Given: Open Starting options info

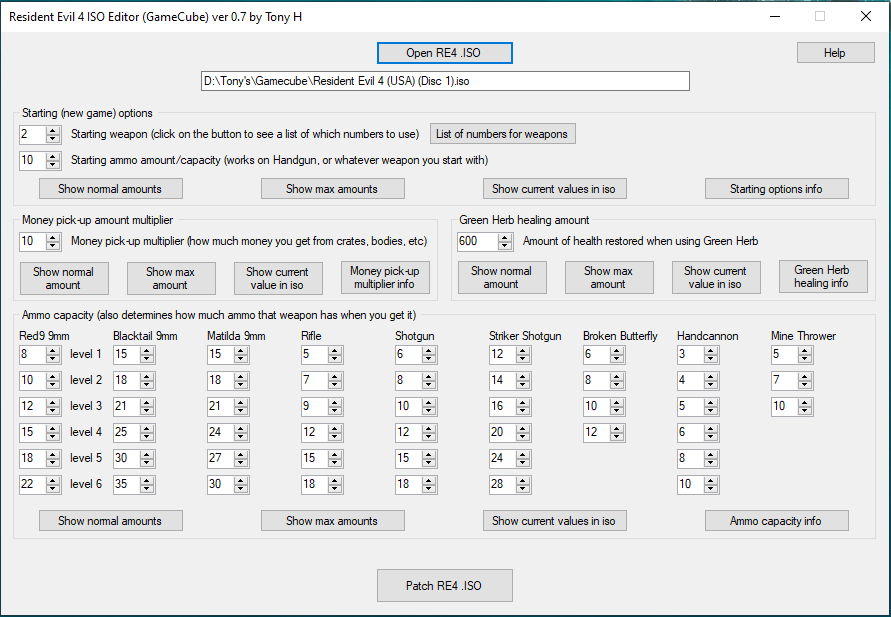Looking at the screenshot, I should pyautogui.click(x=776, y=189).
